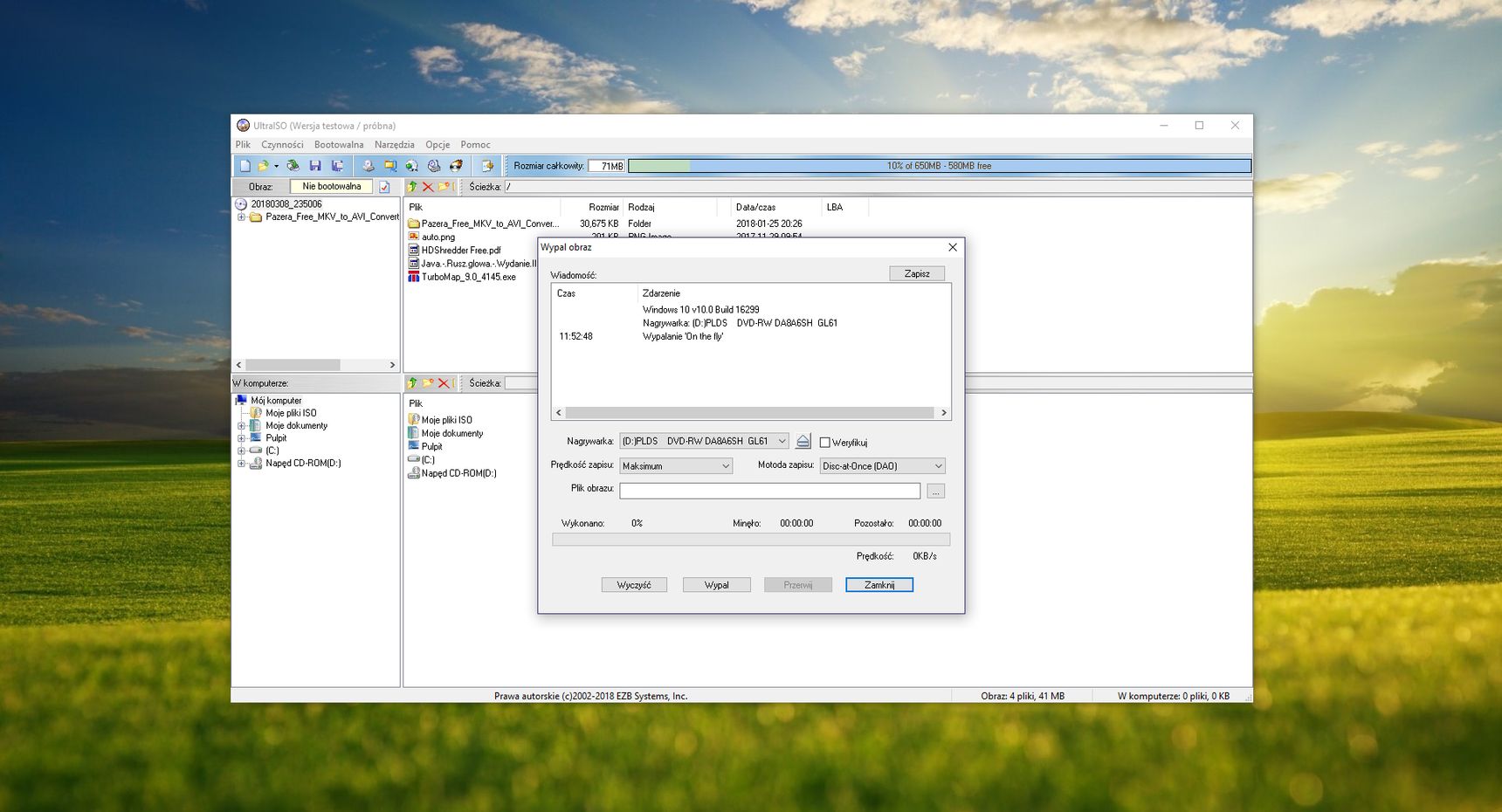Click the horizontal scrollbar in the message log
This screenshot has height=812, width=1502.
[x=750, y=413]
